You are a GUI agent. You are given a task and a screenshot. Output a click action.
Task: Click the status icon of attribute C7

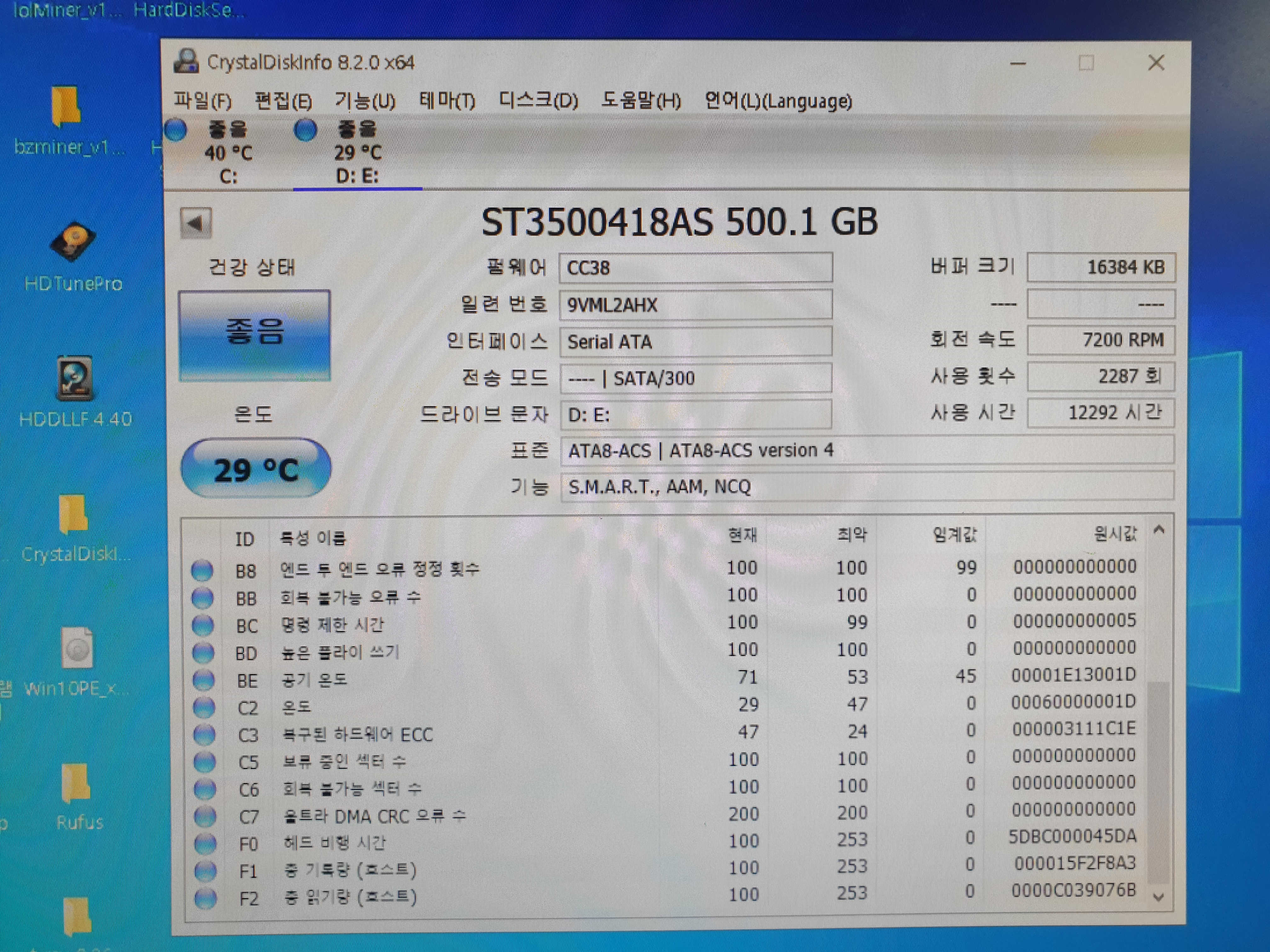coord(205,817)
